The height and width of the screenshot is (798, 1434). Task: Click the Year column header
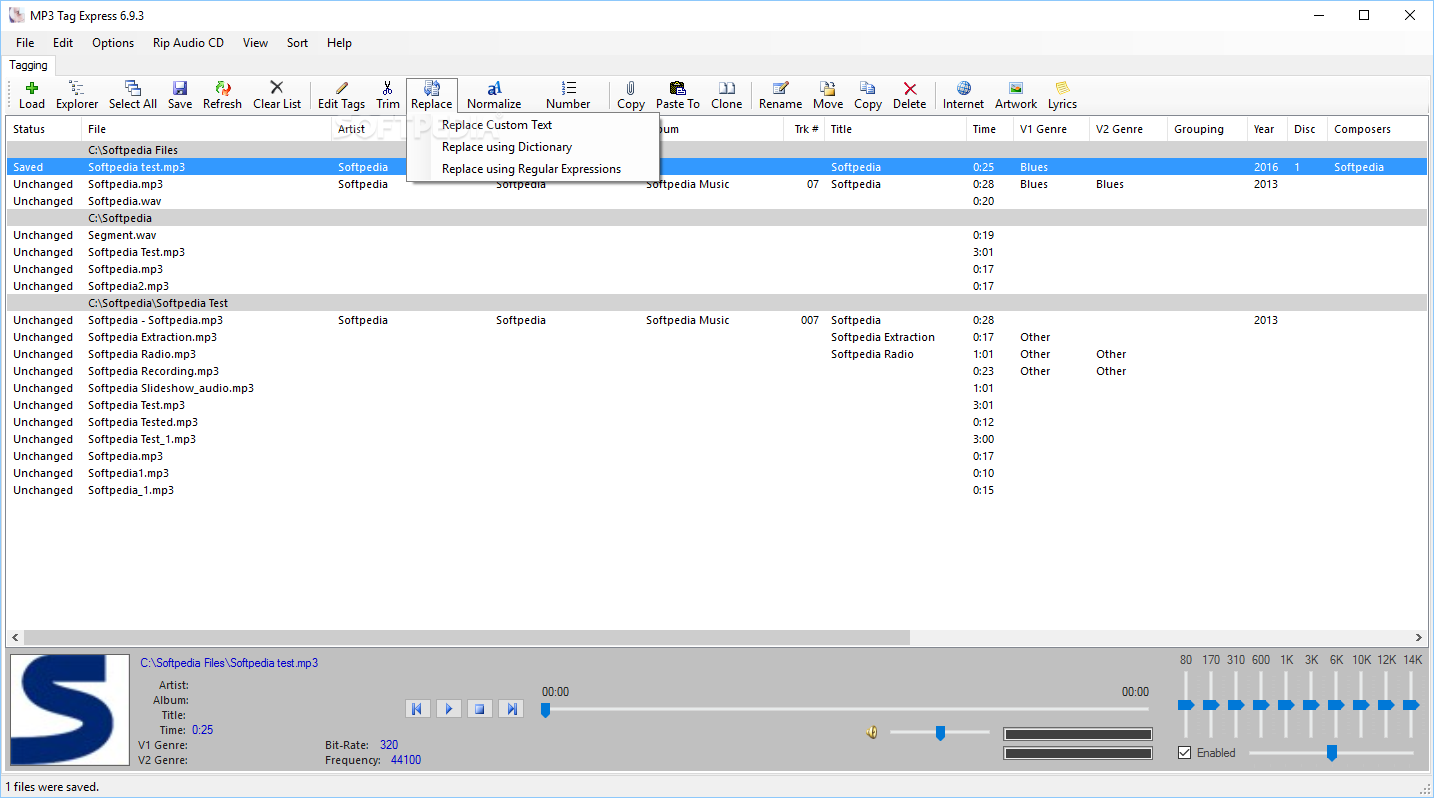[x=1267, y=129]
